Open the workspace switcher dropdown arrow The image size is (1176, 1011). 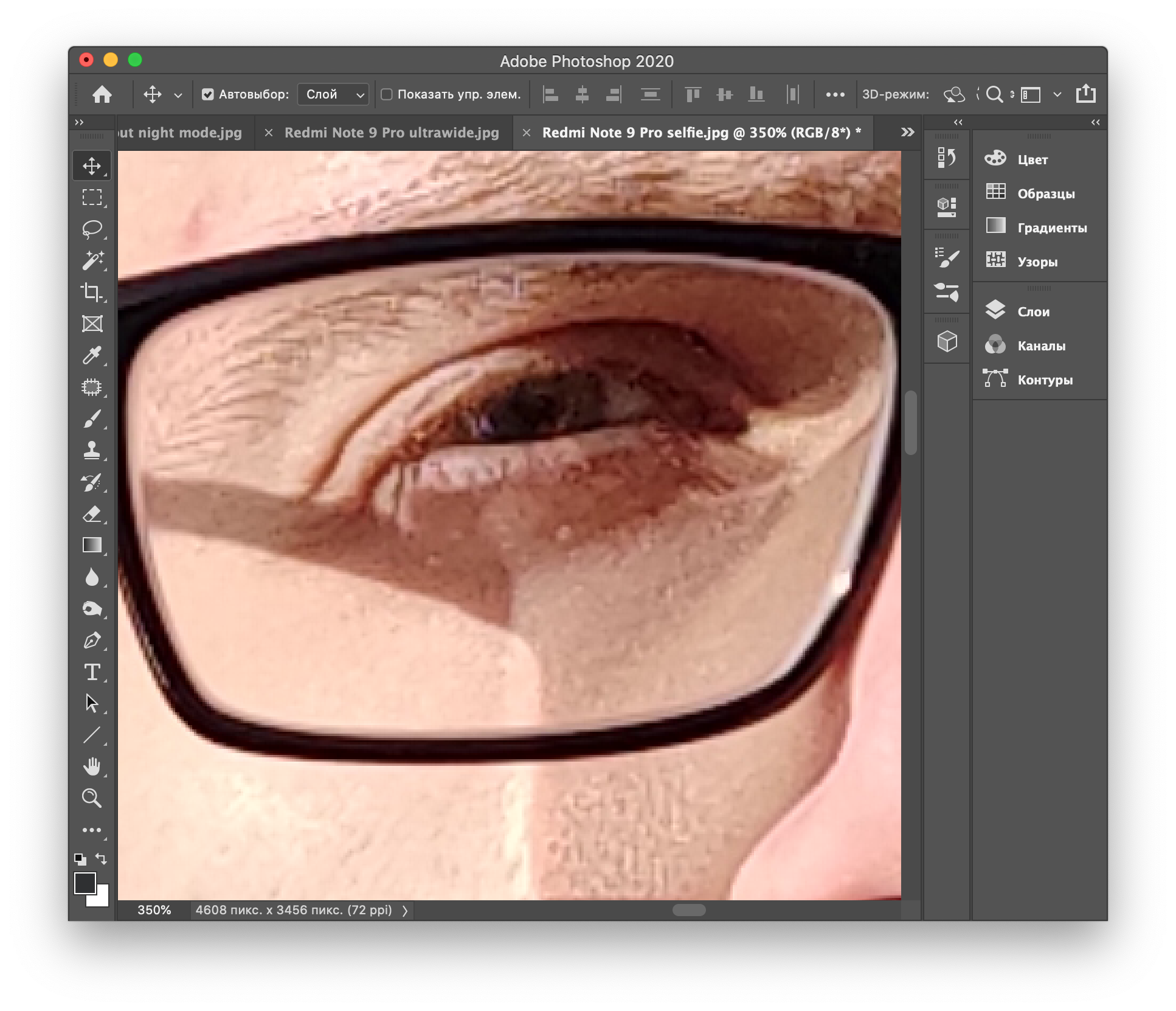click(x=1057, y=94)
